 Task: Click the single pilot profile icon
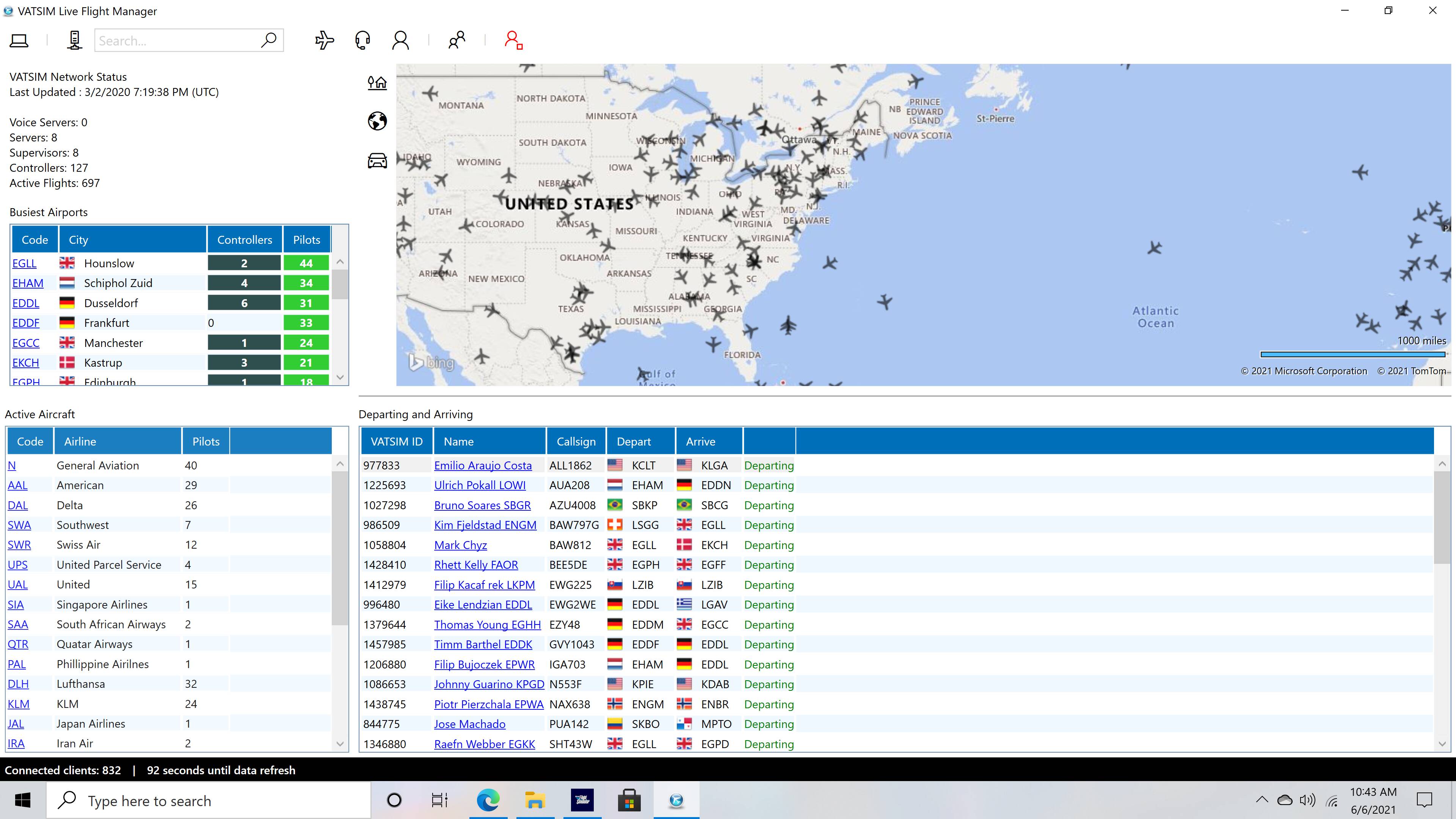coord(401,39)
